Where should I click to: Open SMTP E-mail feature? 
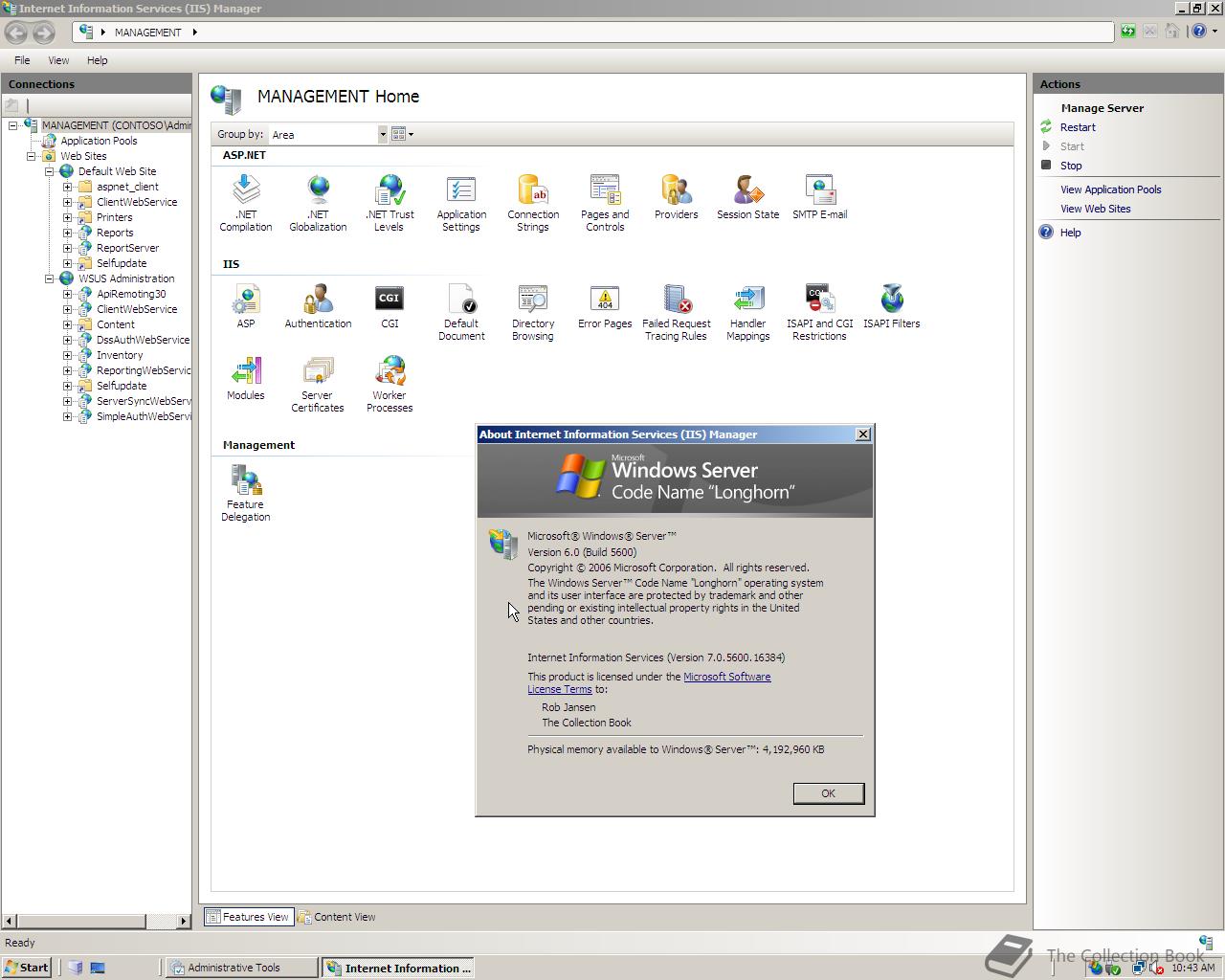pyautogui.click(x=820, y=196)
